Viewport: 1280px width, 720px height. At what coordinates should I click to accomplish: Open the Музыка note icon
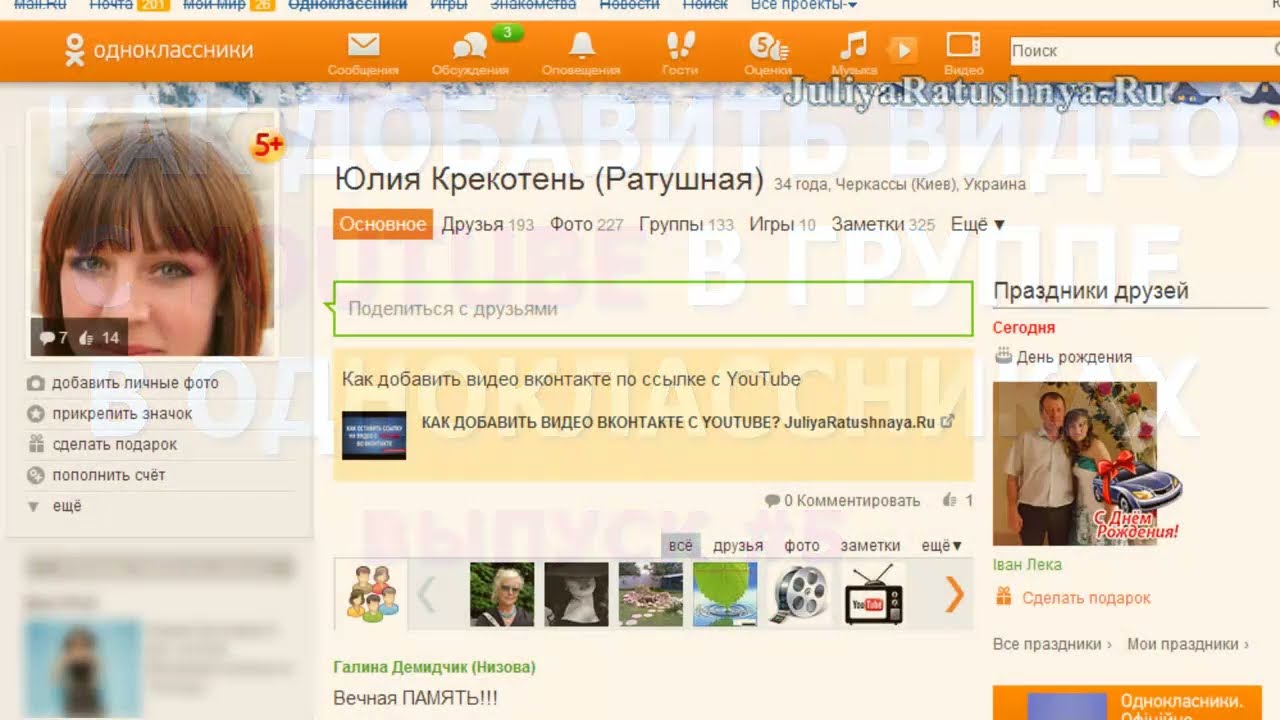(x=853, y=46)
